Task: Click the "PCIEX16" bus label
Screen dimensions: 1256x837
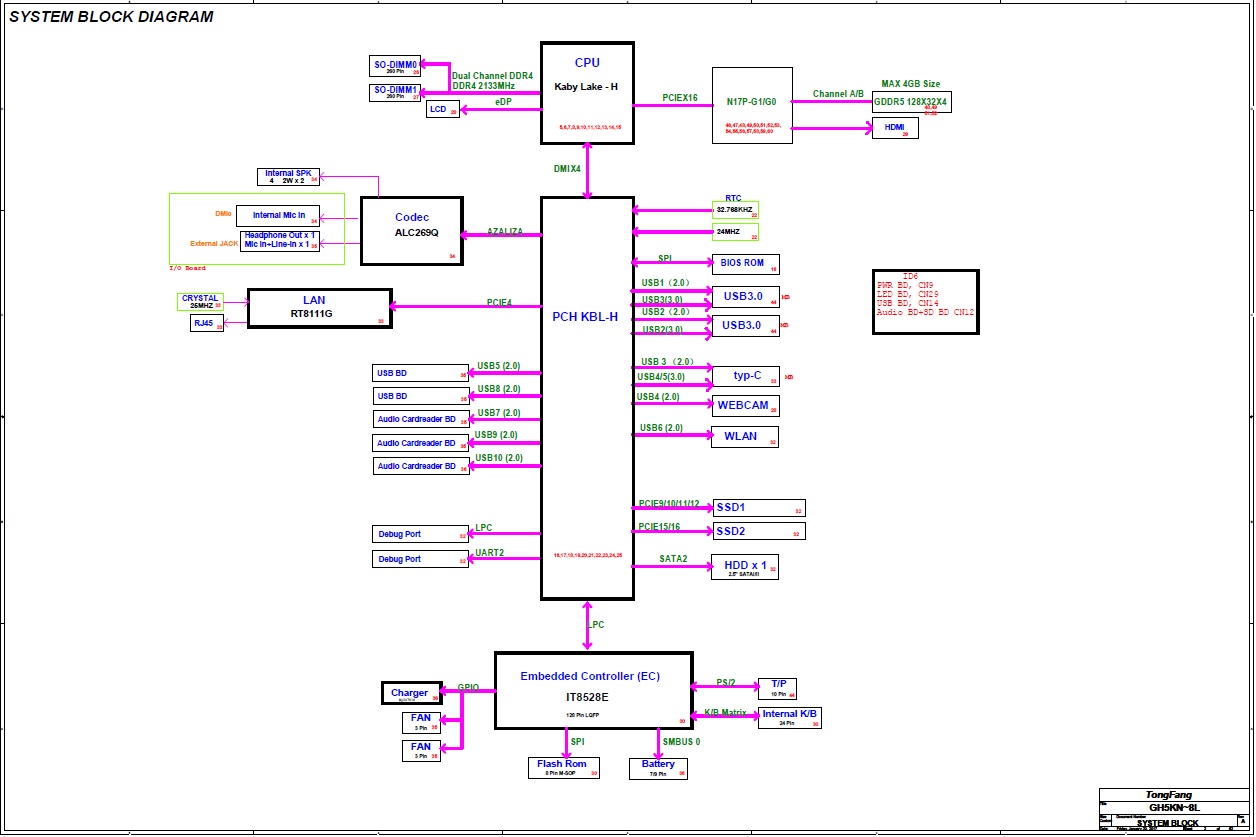Action: point(681,98)
